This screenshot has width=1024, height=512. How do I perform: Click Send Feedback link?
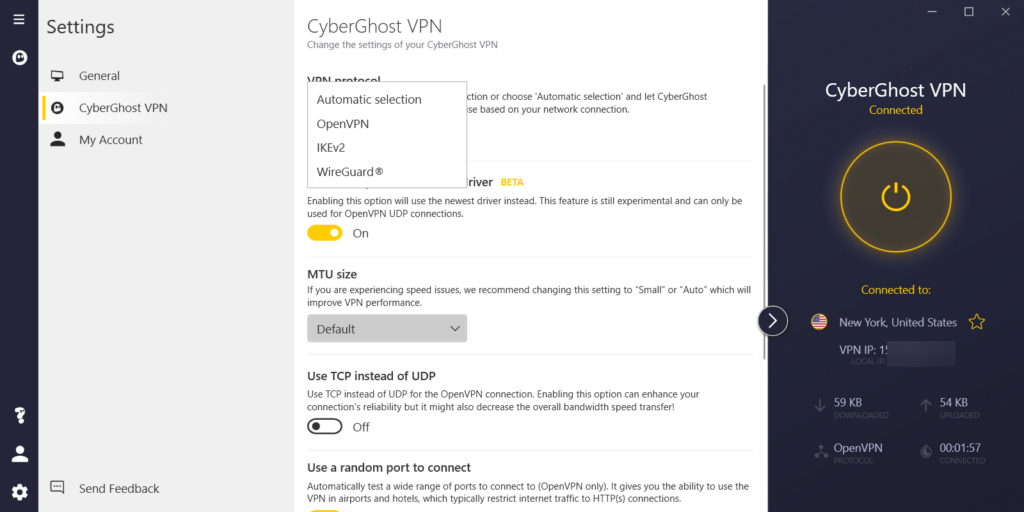pyautogui.click(x=119, y=489)
